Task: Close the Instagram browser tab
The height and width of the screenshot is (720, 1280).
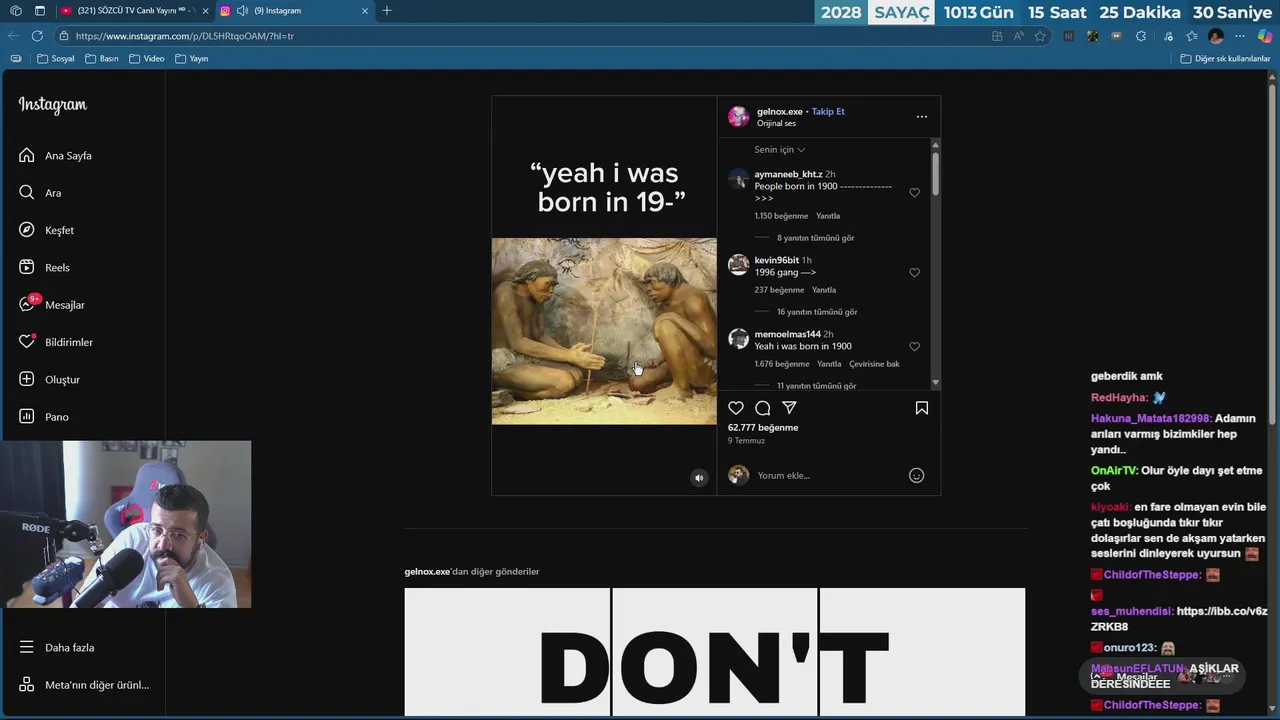Action: pyautogui.click(x=365, y=11)
